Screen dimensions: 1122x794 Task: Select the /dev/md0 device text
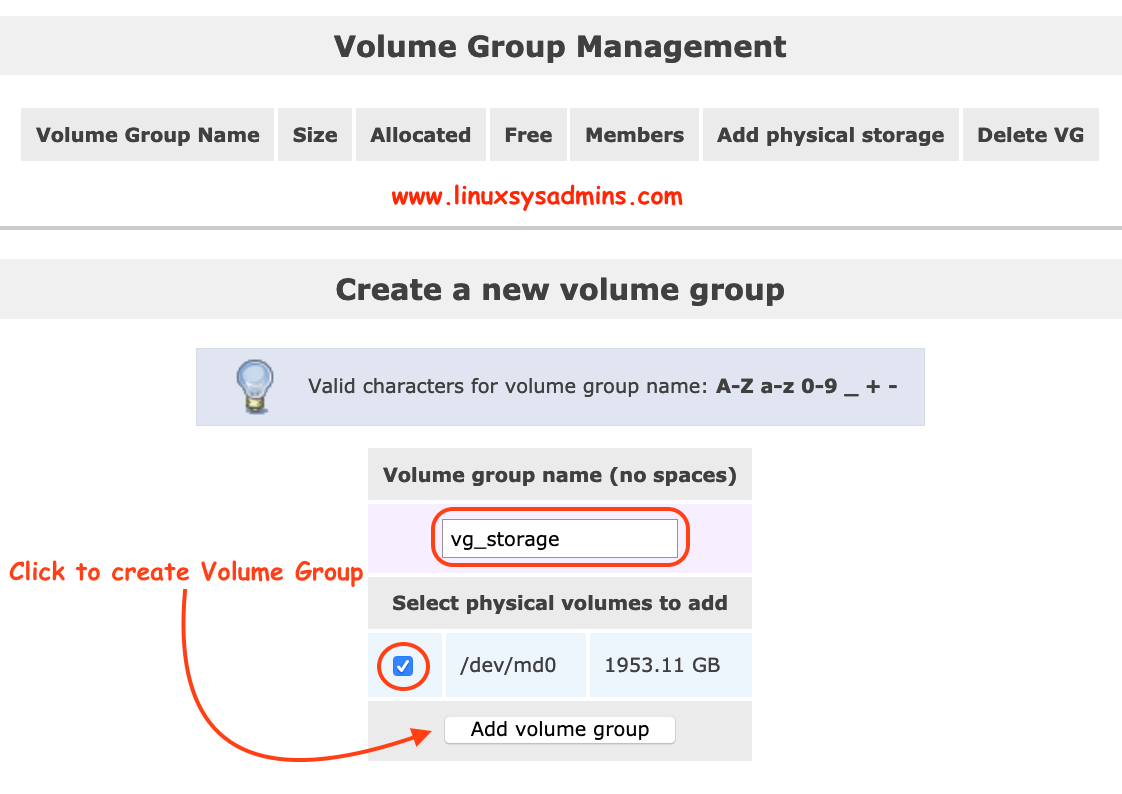508,665
